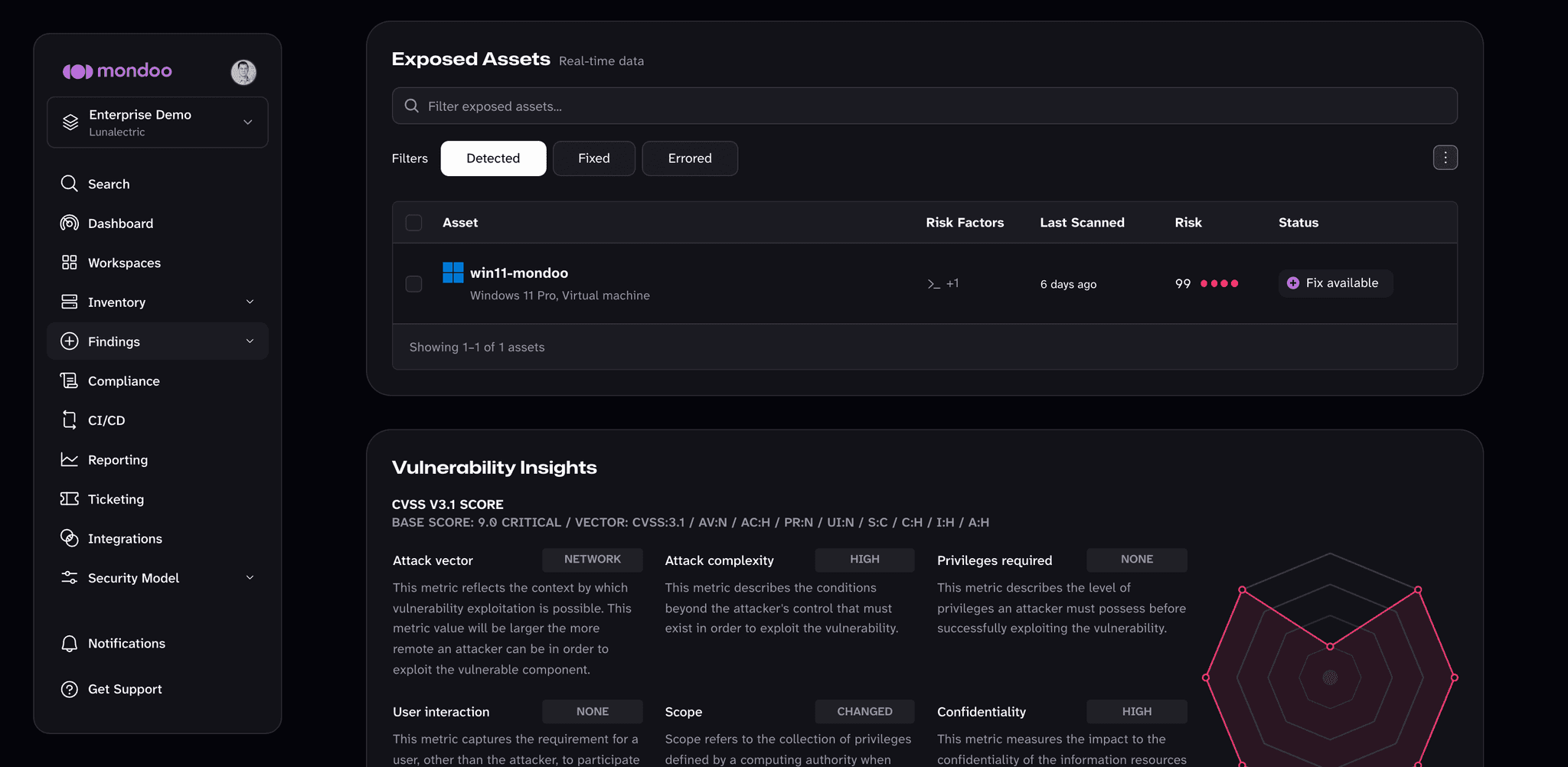This screenshot has width=1568, height=767.
Task: Focus the Filter exposed assets field
Action: point(924,106)
